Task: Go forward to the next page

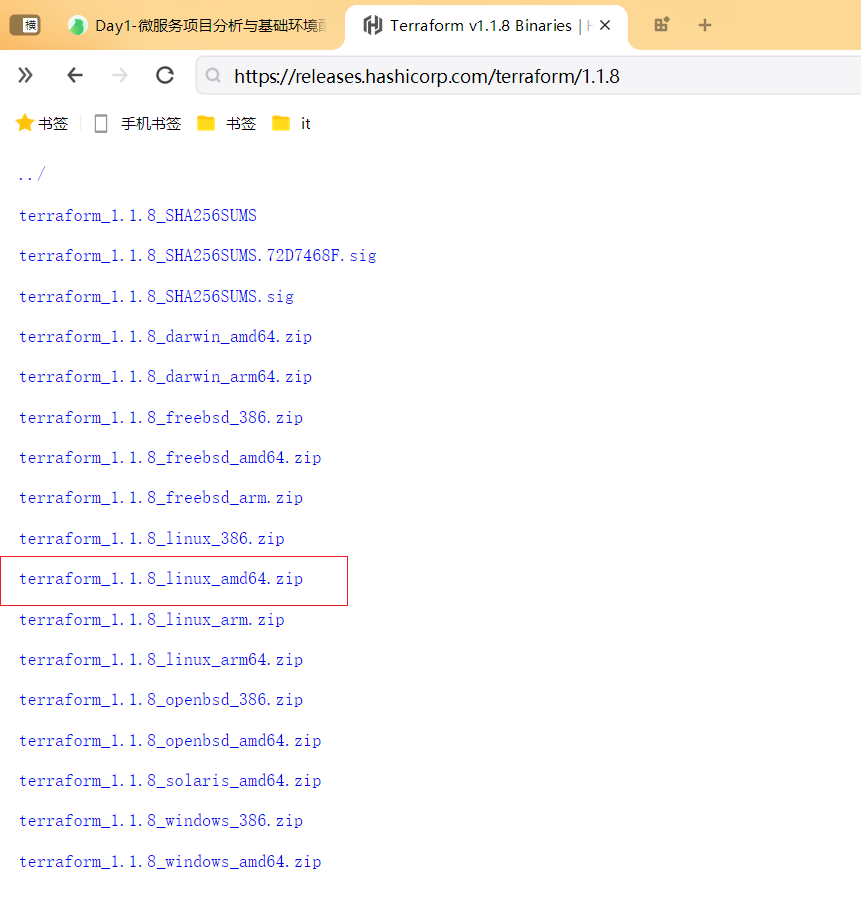Action: click(x=120, y=75)
